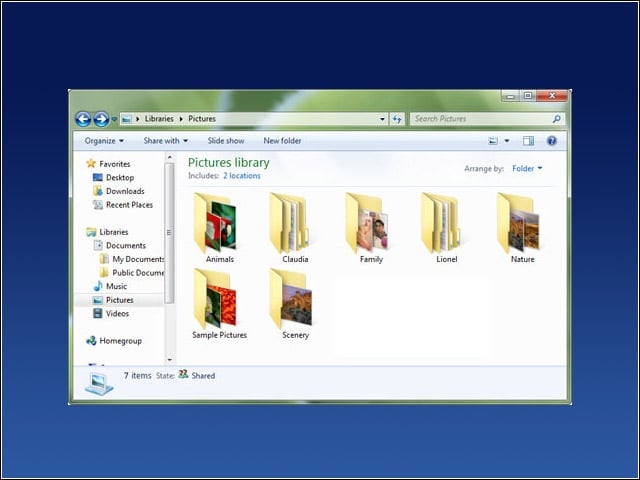This screenshot has height=480, width=640.
Task: Click the Videos film icon
Action: [98, 313]
